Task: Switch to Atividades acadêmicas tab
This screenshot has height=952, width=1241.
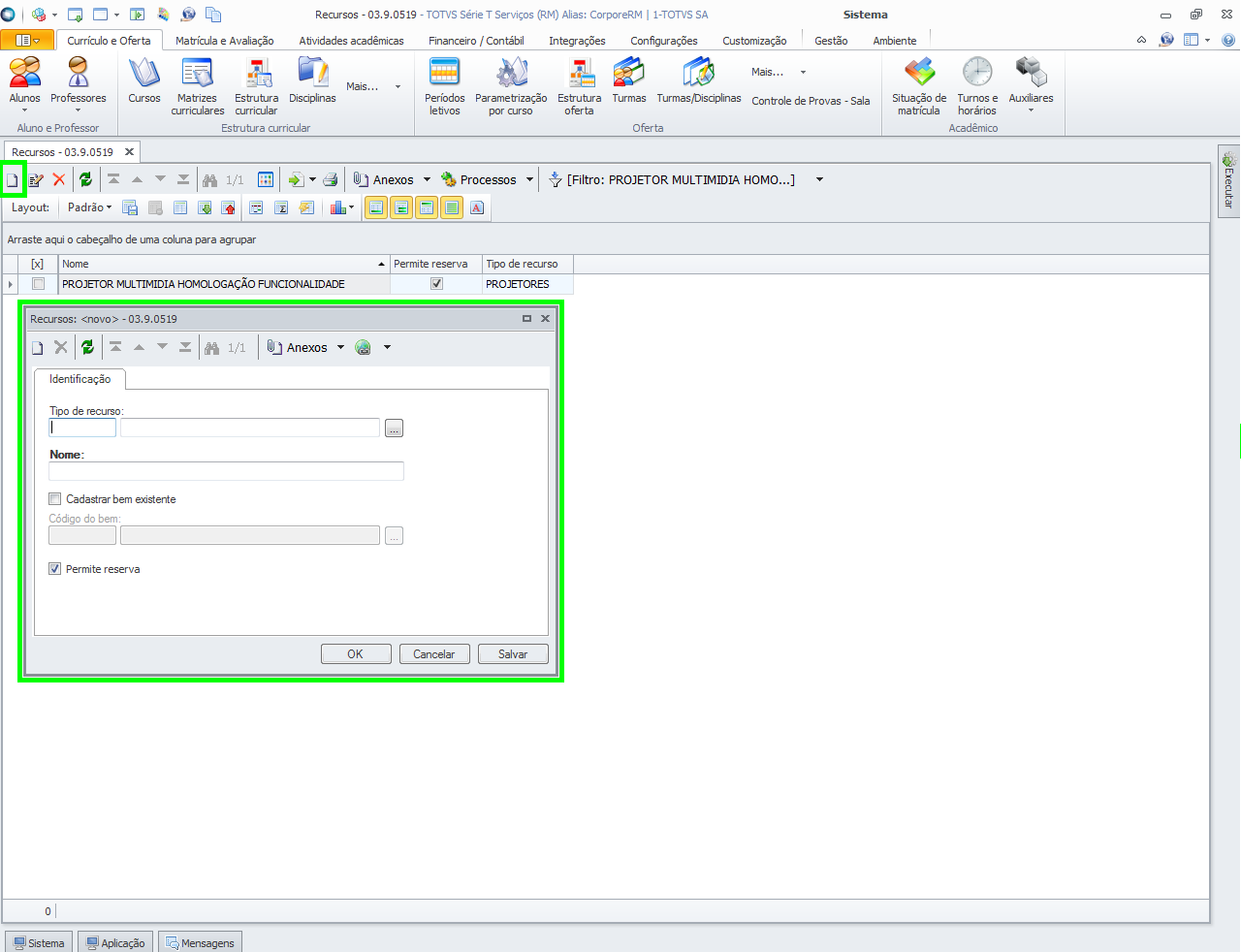Action: [351, 41]
